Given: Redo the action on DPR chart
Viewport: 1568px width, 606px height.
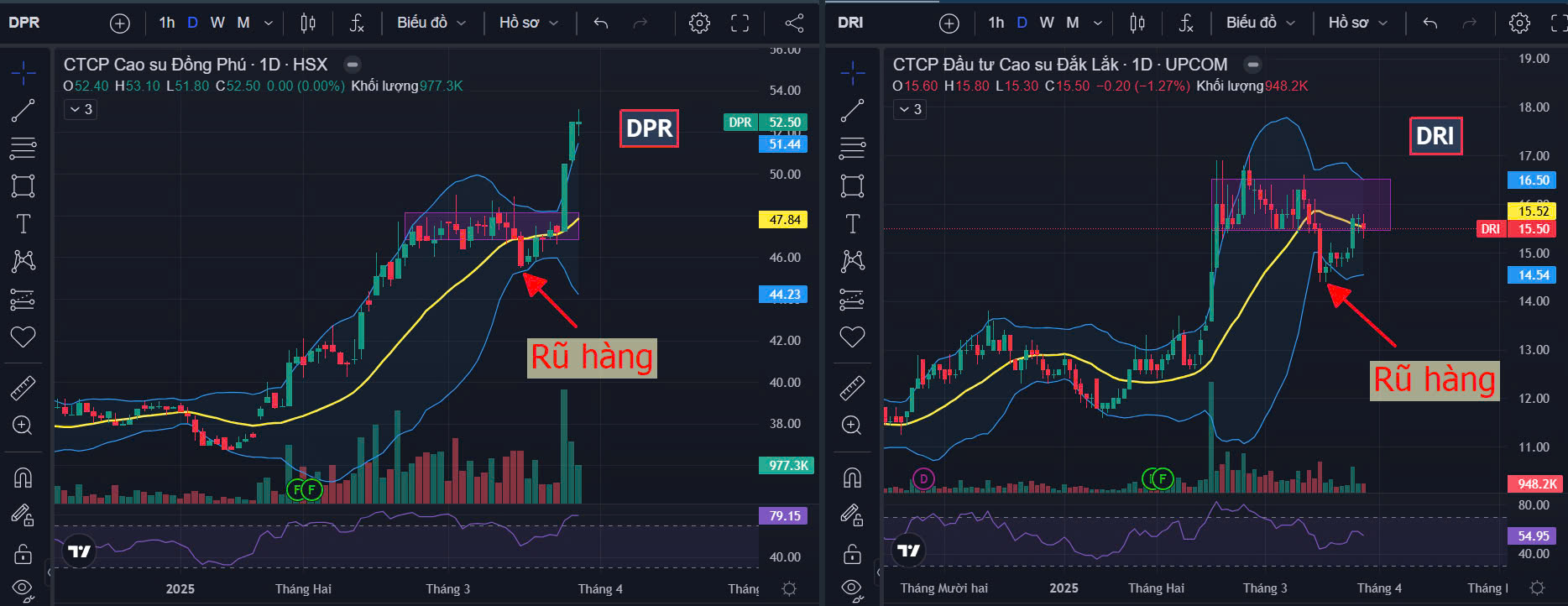Looking at the screenshot, I should point(640,24).
